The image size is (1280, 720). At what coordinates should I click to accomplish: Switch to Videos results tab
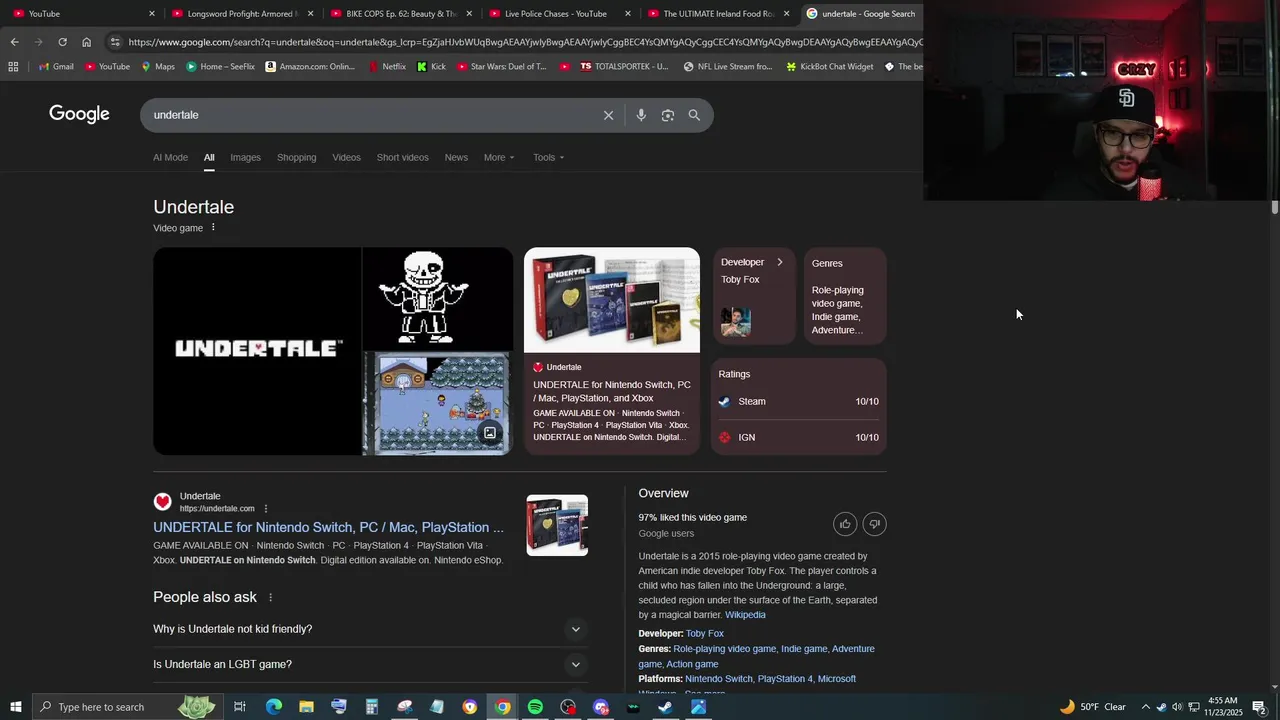(346, 157)
